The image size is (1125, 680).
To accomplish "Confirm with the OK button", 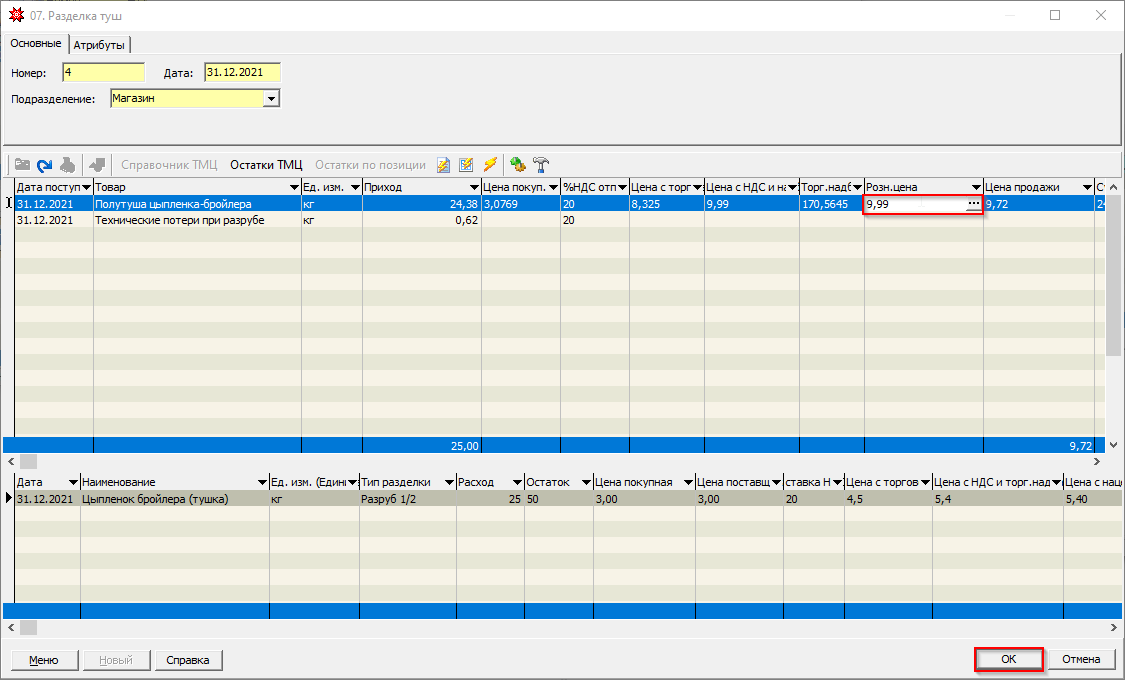I will tap(1008, 659).
